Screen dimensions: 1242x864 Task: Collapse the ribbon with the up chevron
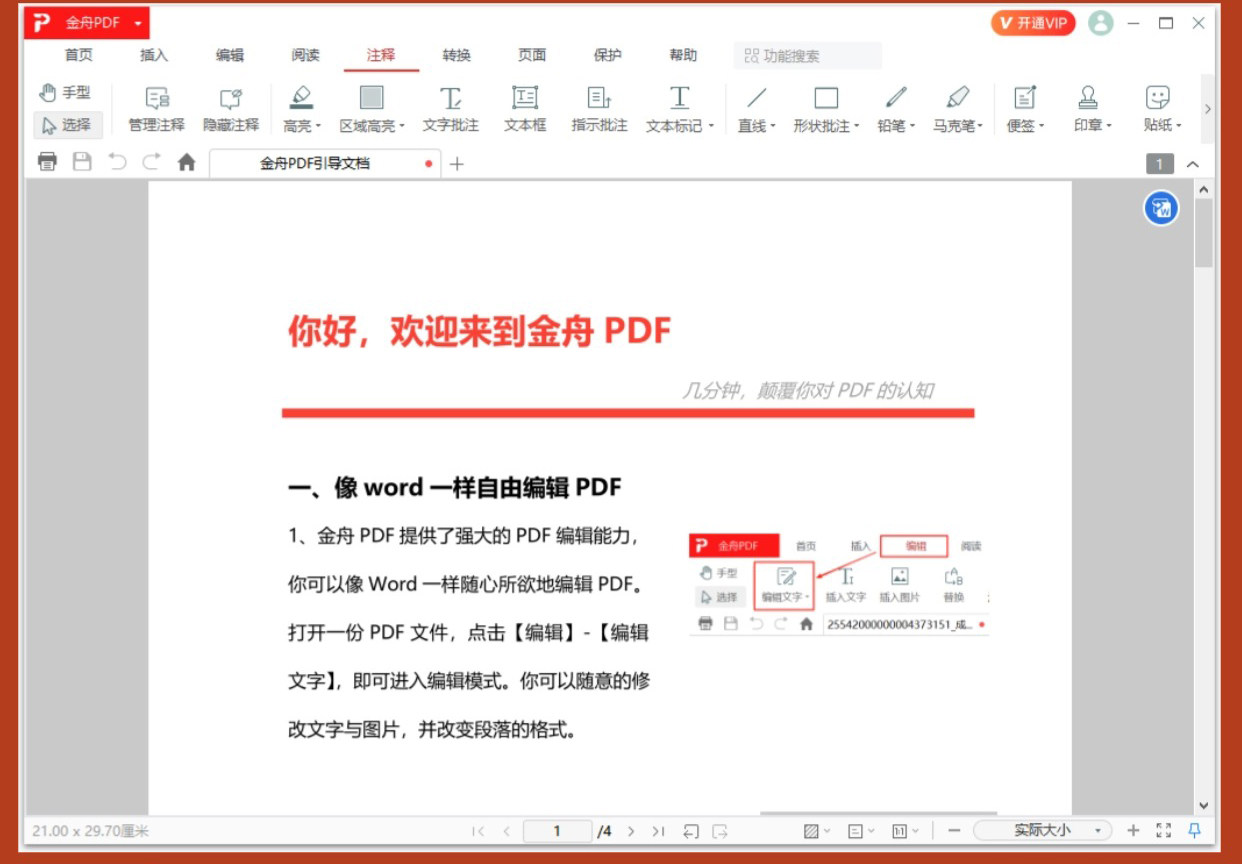click(x=1193, y=164)
